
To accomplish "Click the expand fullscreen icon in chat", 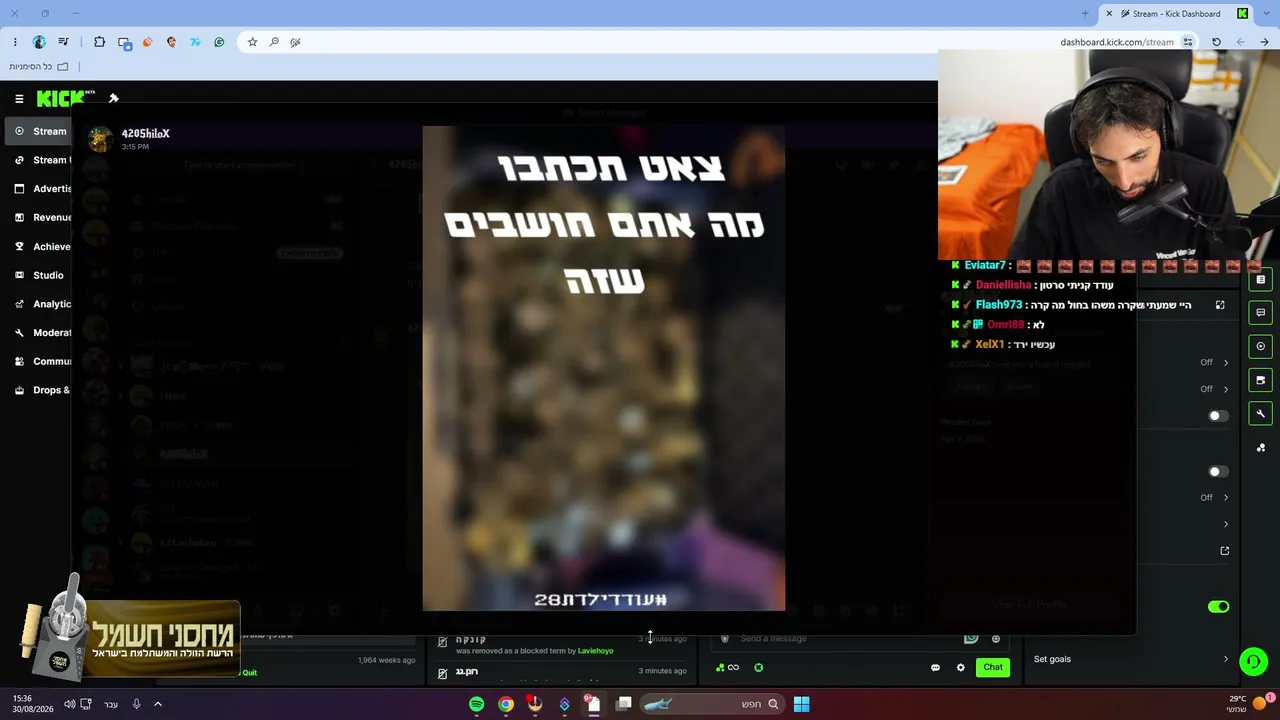I will (x=1220, y=305).
